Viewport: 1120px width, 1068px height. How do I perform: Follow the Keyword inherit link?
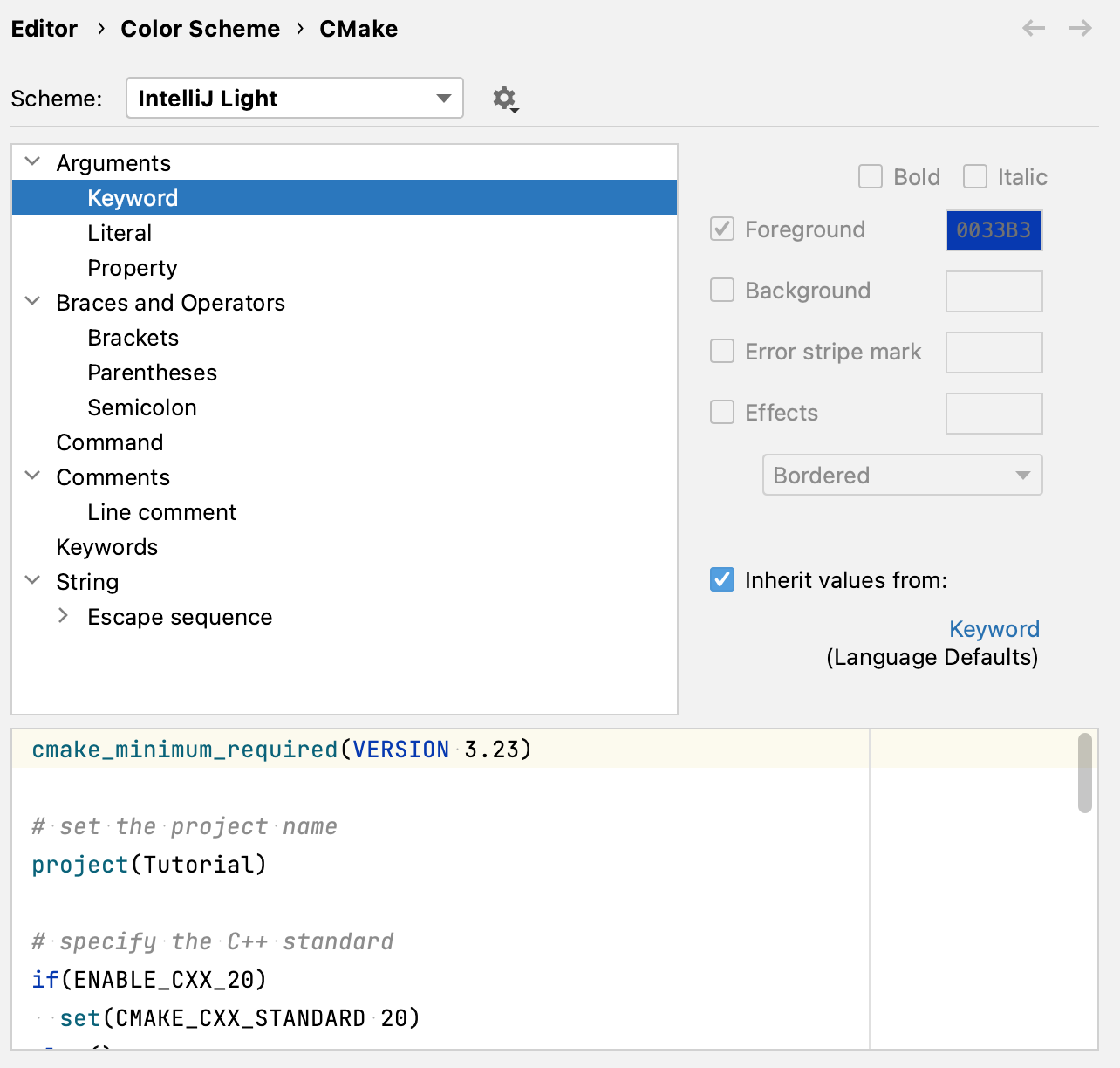(x=994, y=629)
